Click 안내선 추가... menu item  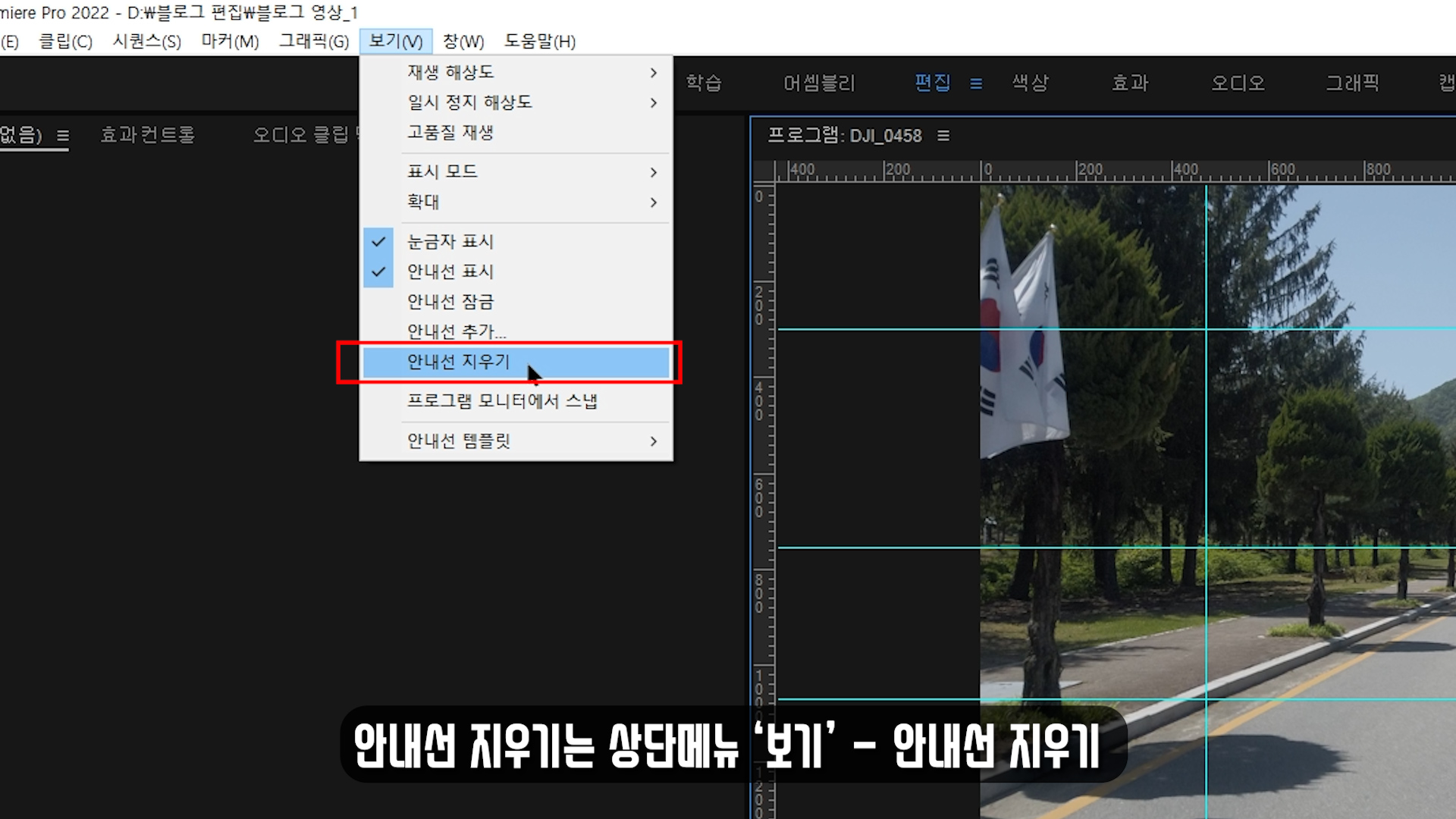[x=457, y=331]
